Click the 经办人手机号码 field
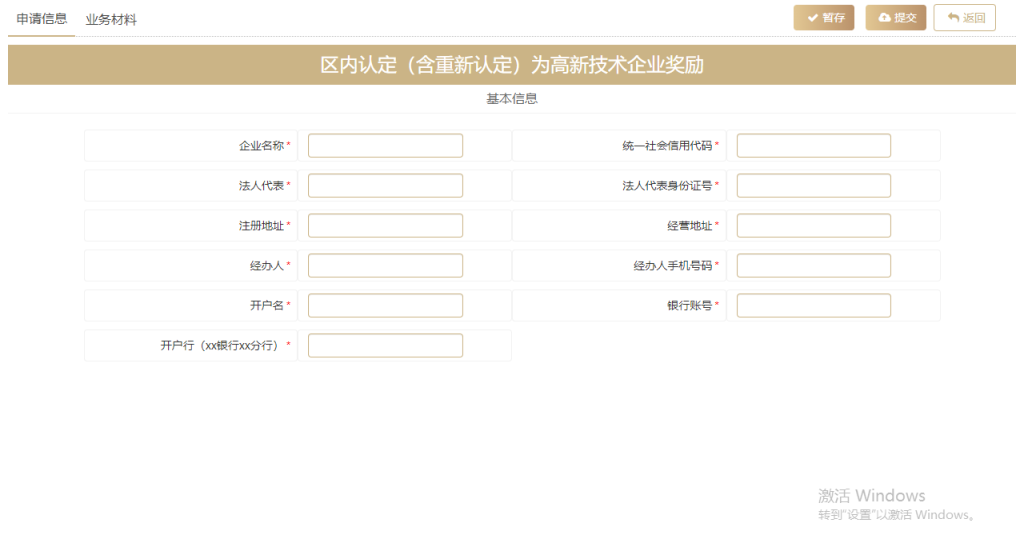 click(x=814, y=266)
